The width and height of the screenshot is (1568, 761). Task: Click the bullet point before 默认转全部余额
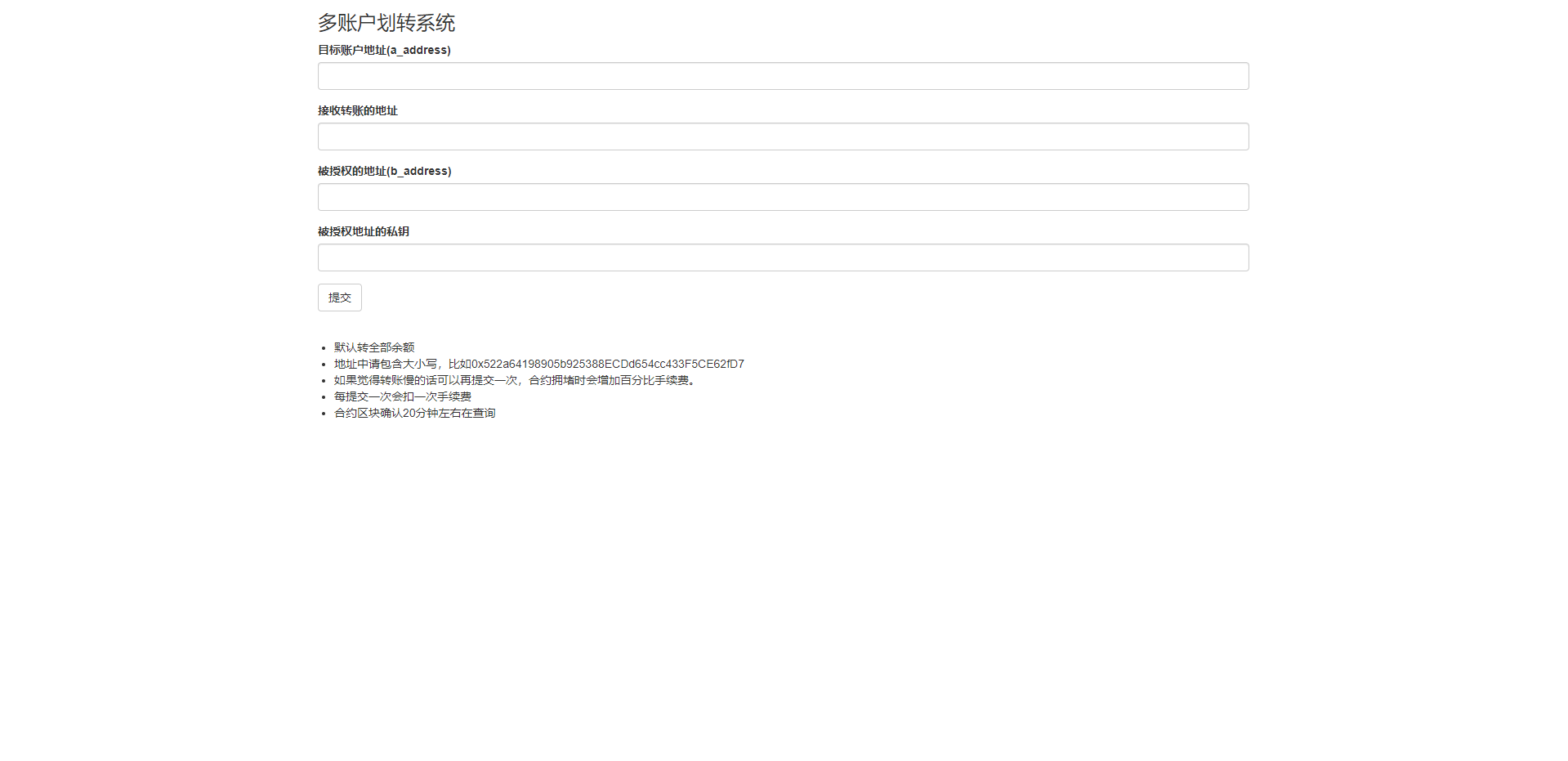(324, 348)
